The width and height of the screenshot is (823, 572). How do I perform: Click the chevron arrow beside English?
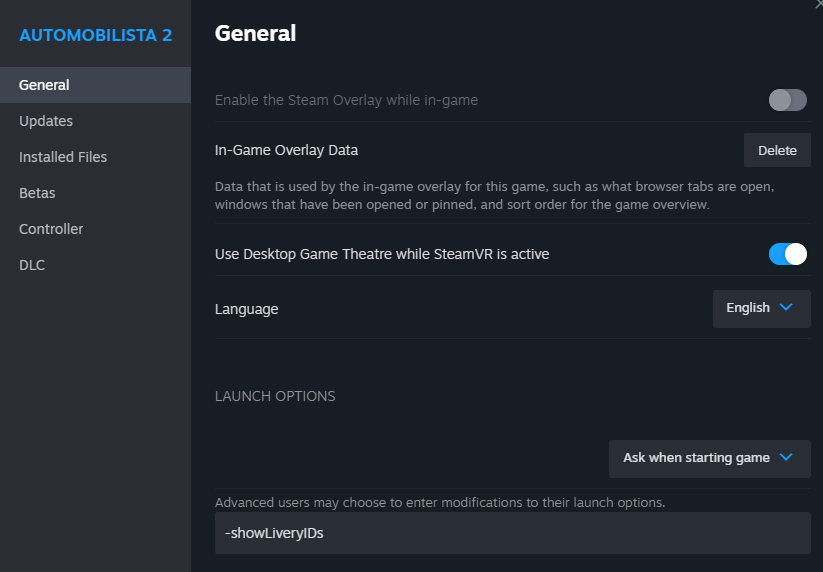coord(786,308)
